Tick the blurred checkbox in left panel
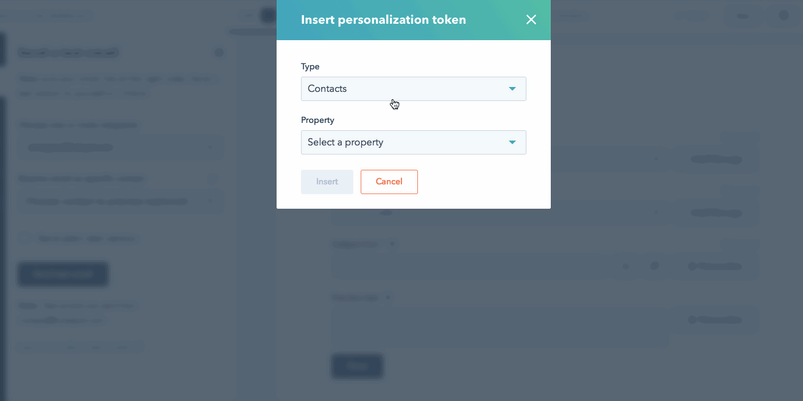 [x=25, y=239]
